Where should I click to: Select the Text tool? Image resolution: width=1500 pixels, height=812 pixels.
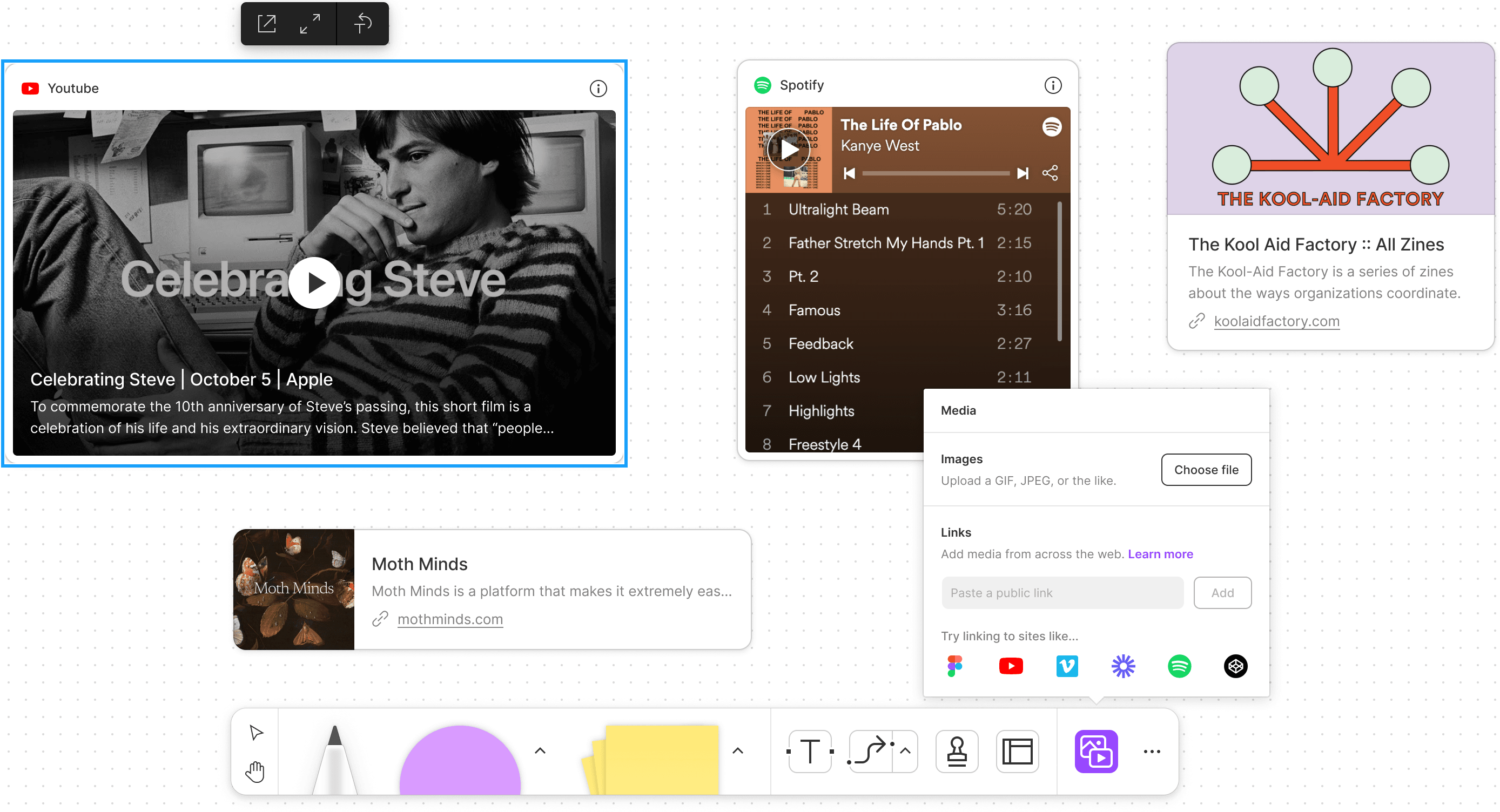pos(810,752)
